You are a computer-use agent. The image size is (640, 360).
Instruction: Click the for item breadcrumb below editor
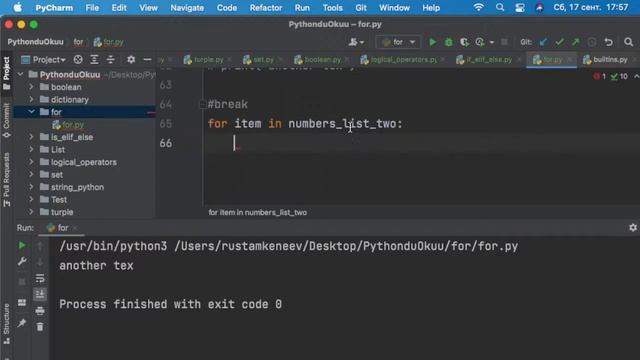tap(258, 213)
